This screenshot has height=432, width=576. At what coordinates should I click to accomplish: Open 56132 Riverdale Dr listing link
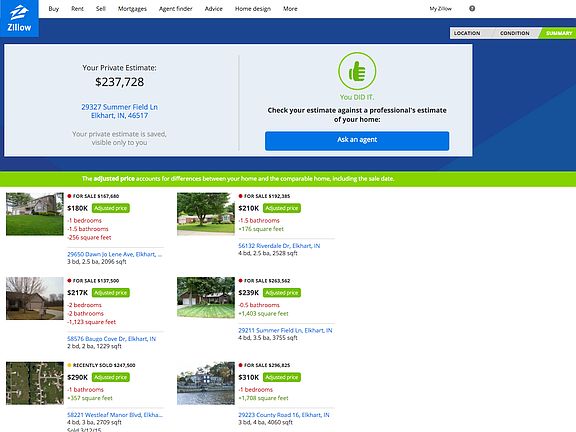279,245
